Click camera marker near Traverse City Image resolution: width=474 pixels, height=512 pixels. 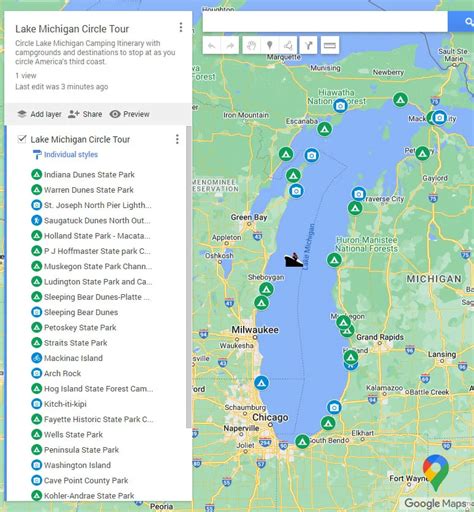359,194
